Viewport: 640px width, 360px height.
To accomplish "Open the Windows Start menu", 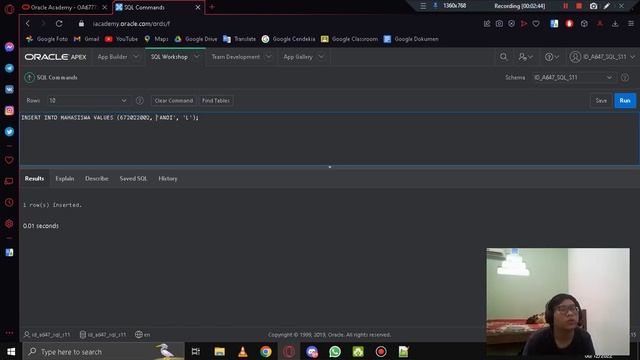I will [x=11, y=351].
